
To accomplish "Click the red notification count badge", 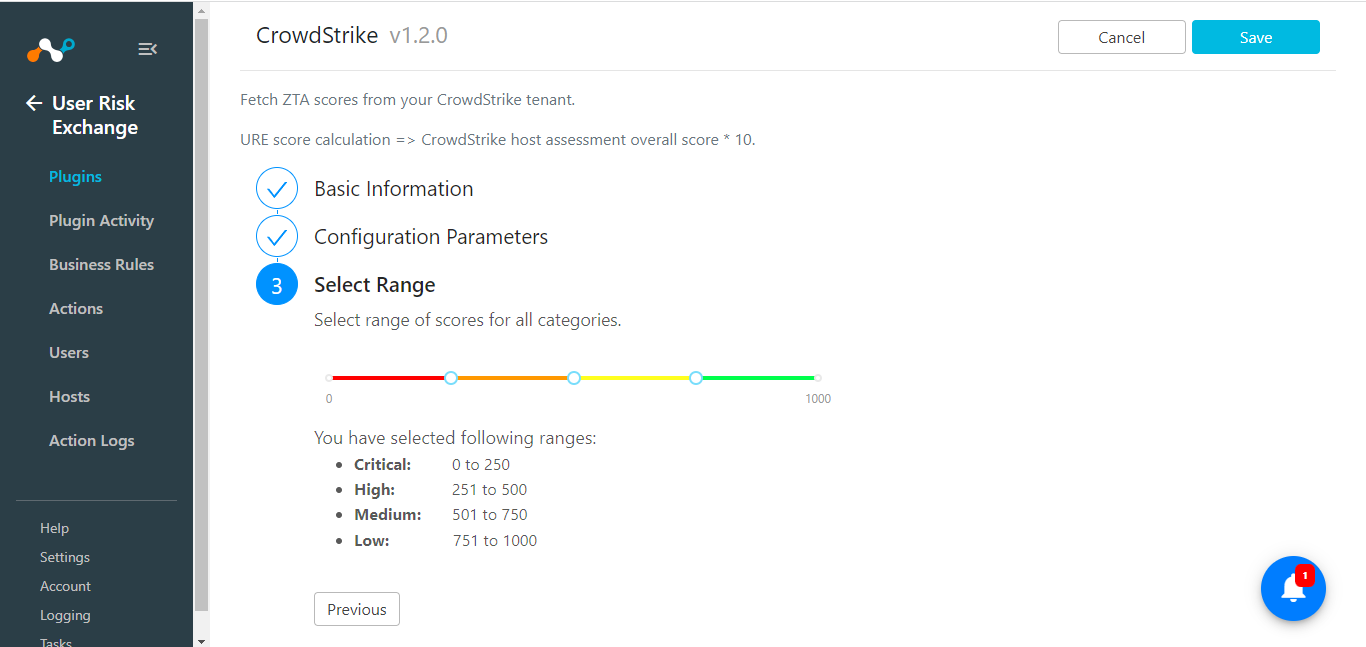I will coord(1305,575).
